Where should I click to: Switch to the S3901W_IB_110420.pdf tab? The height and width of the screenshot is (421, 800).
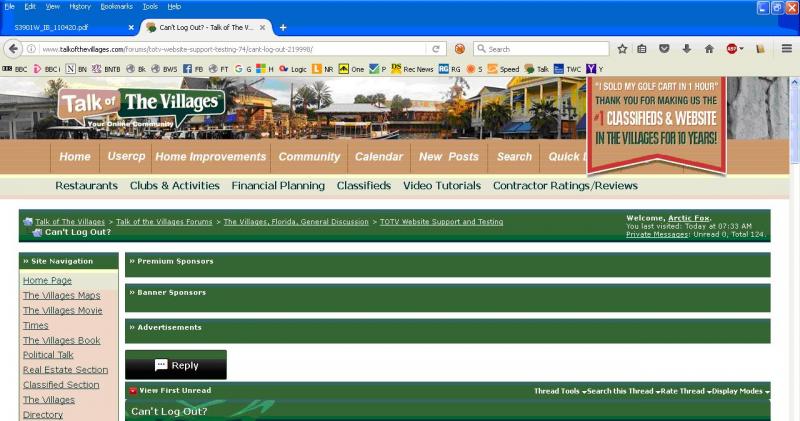click(52, 28)
